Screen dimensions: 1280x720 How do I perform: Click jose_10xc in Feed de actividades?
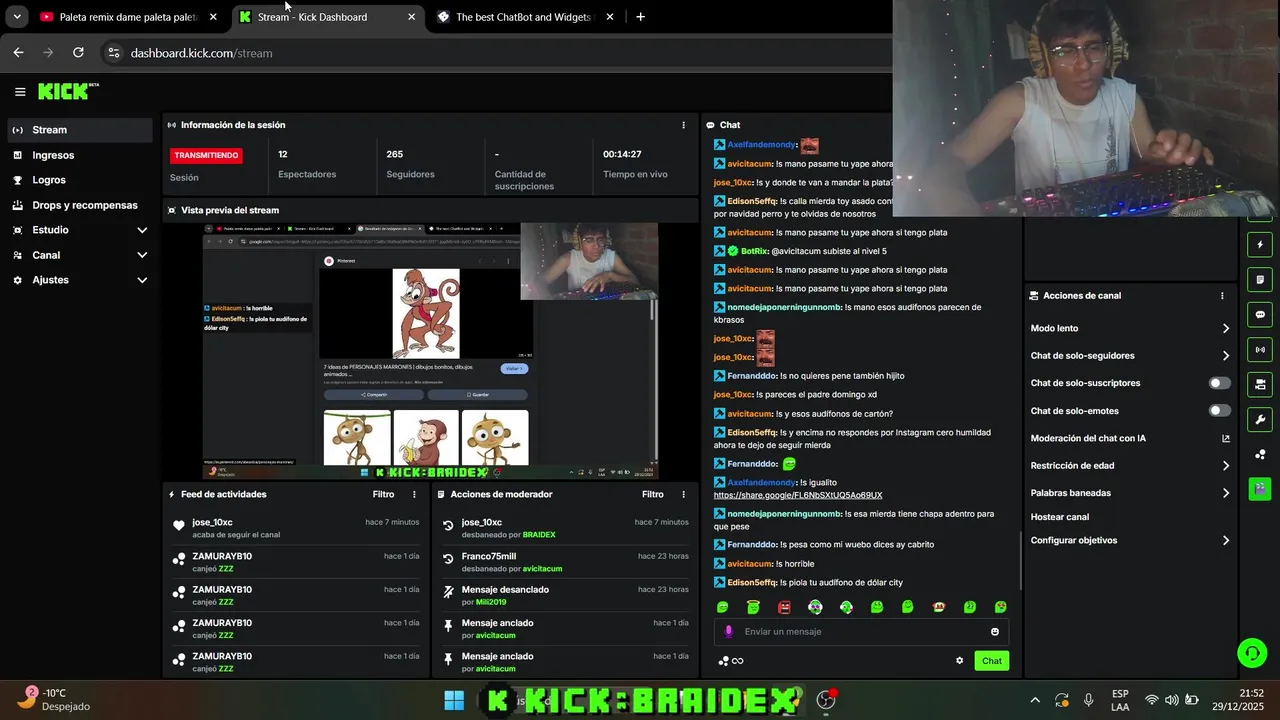(x=212, y=522)
